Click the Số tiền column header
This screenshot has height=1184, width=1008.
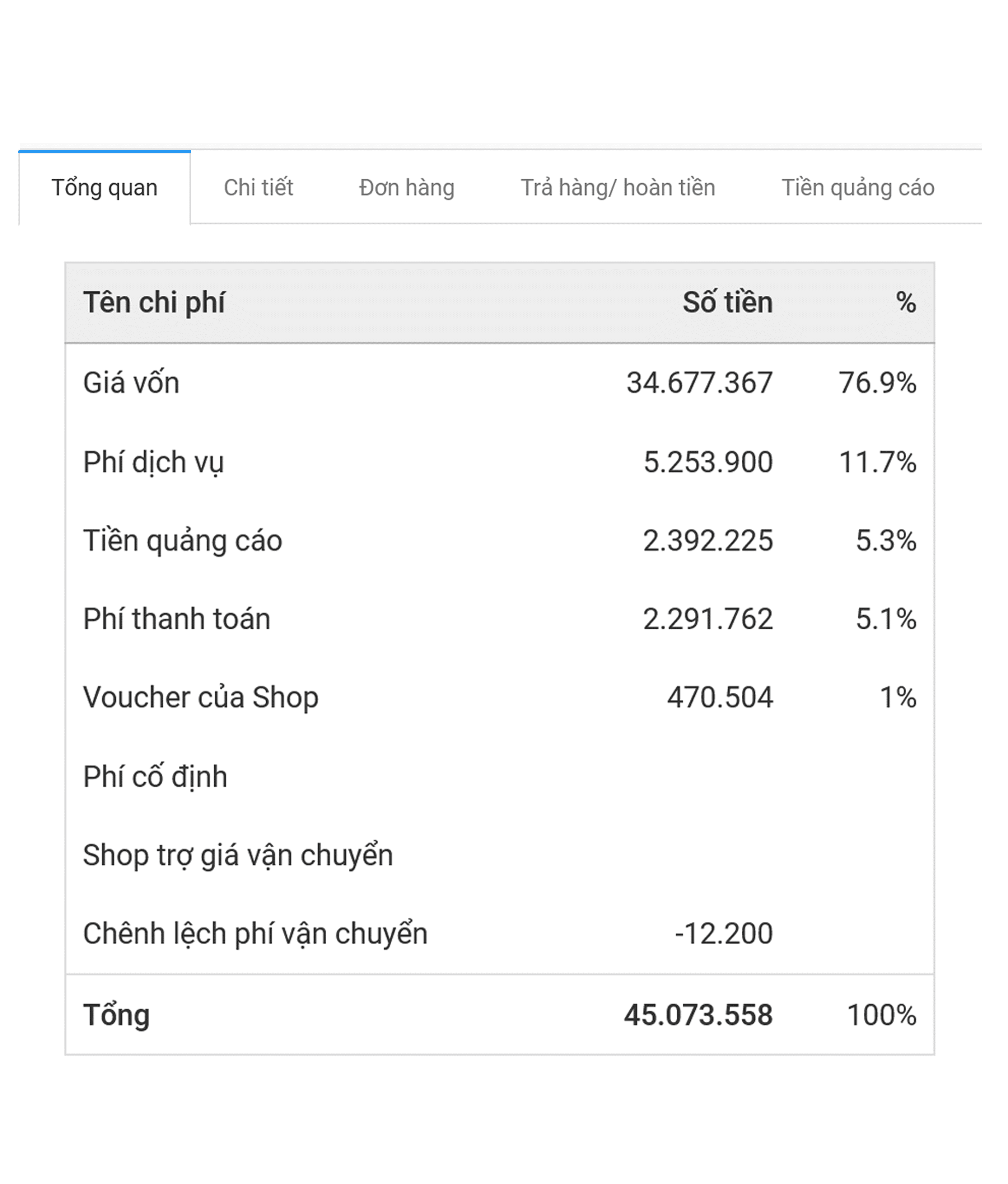[727, 302]
